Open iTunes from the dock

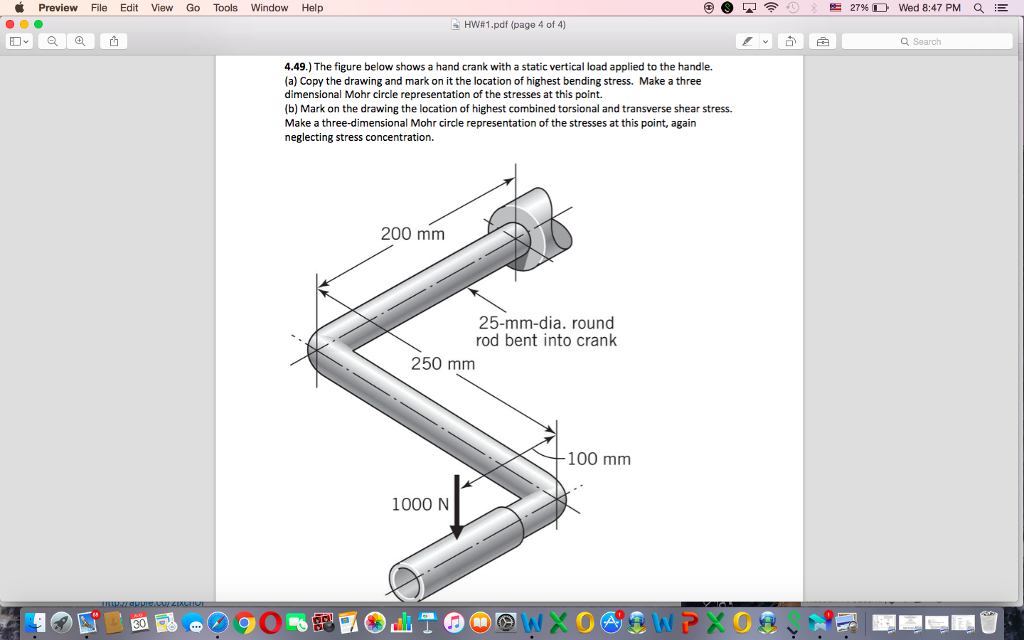point(456,625)
